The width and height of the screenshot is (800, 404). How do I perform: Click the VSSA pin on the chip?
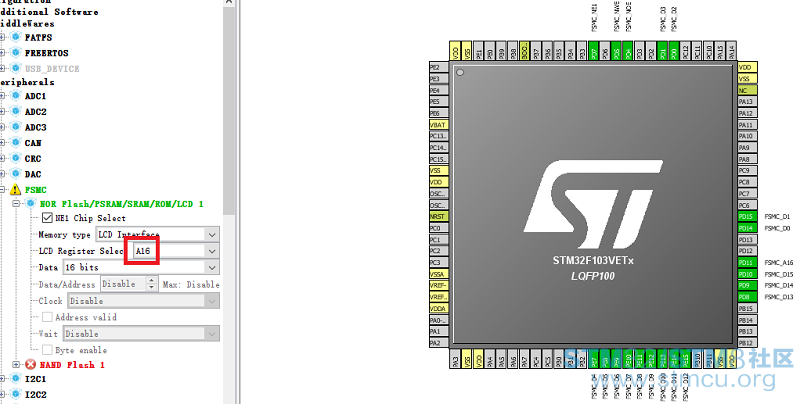coord(439,274)
